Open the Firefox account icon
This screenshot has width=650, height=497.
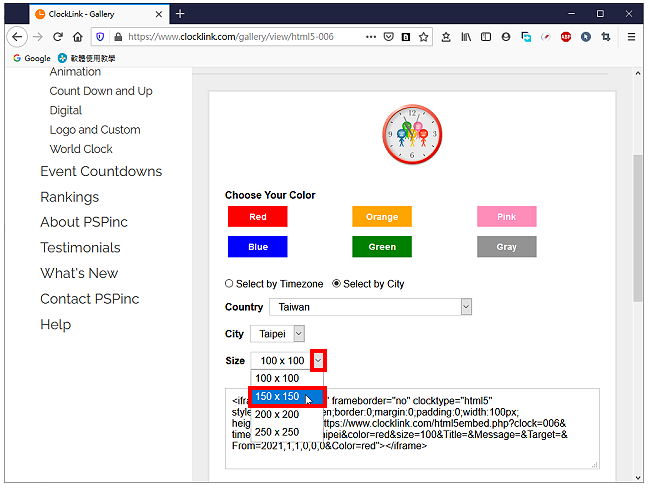click(x=506, y=37)
